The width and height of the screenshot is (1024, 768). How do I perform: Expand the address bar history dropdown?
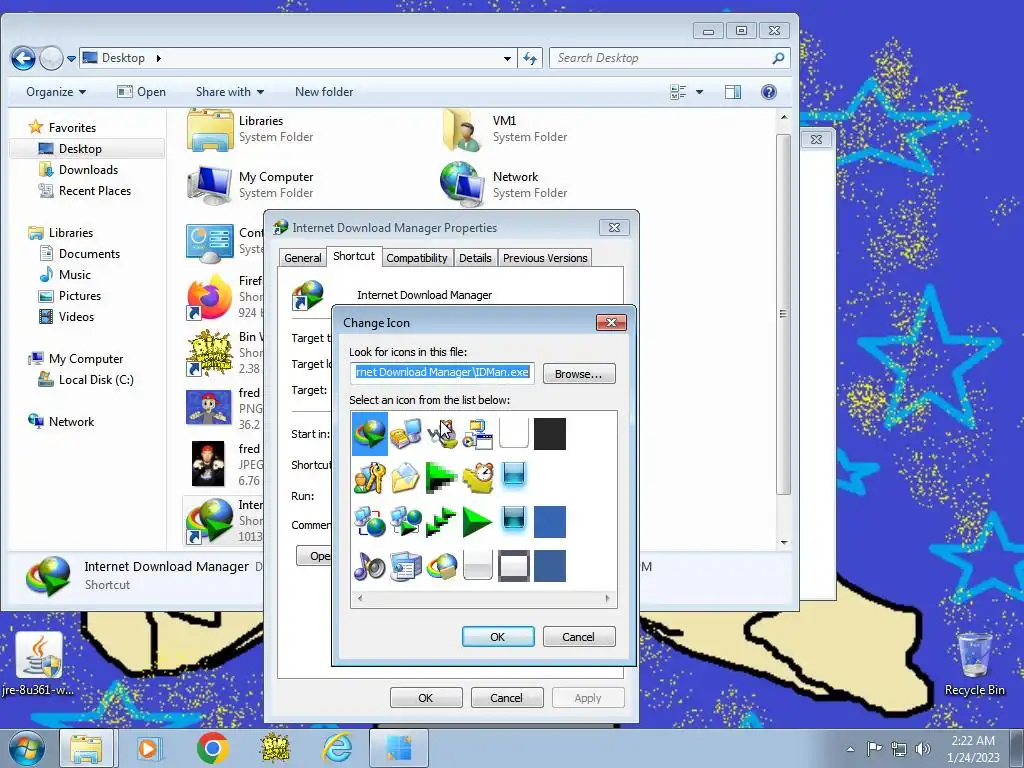click(x=507, y=58)
